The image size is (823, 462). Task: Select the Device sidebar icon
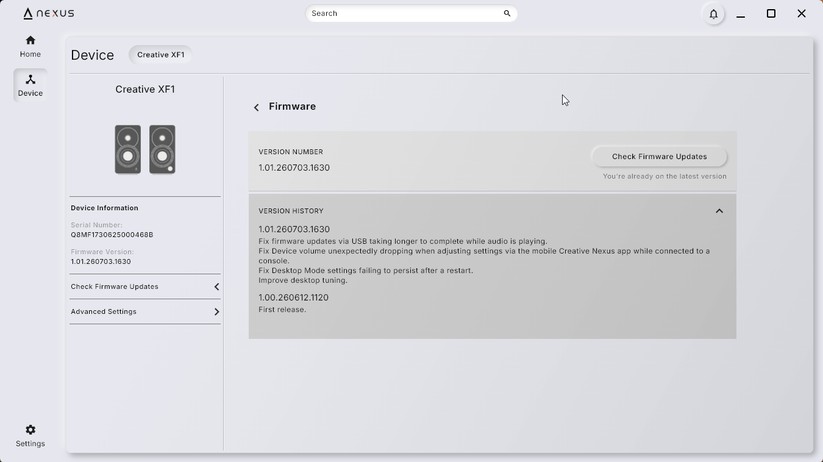coord(30,85)
